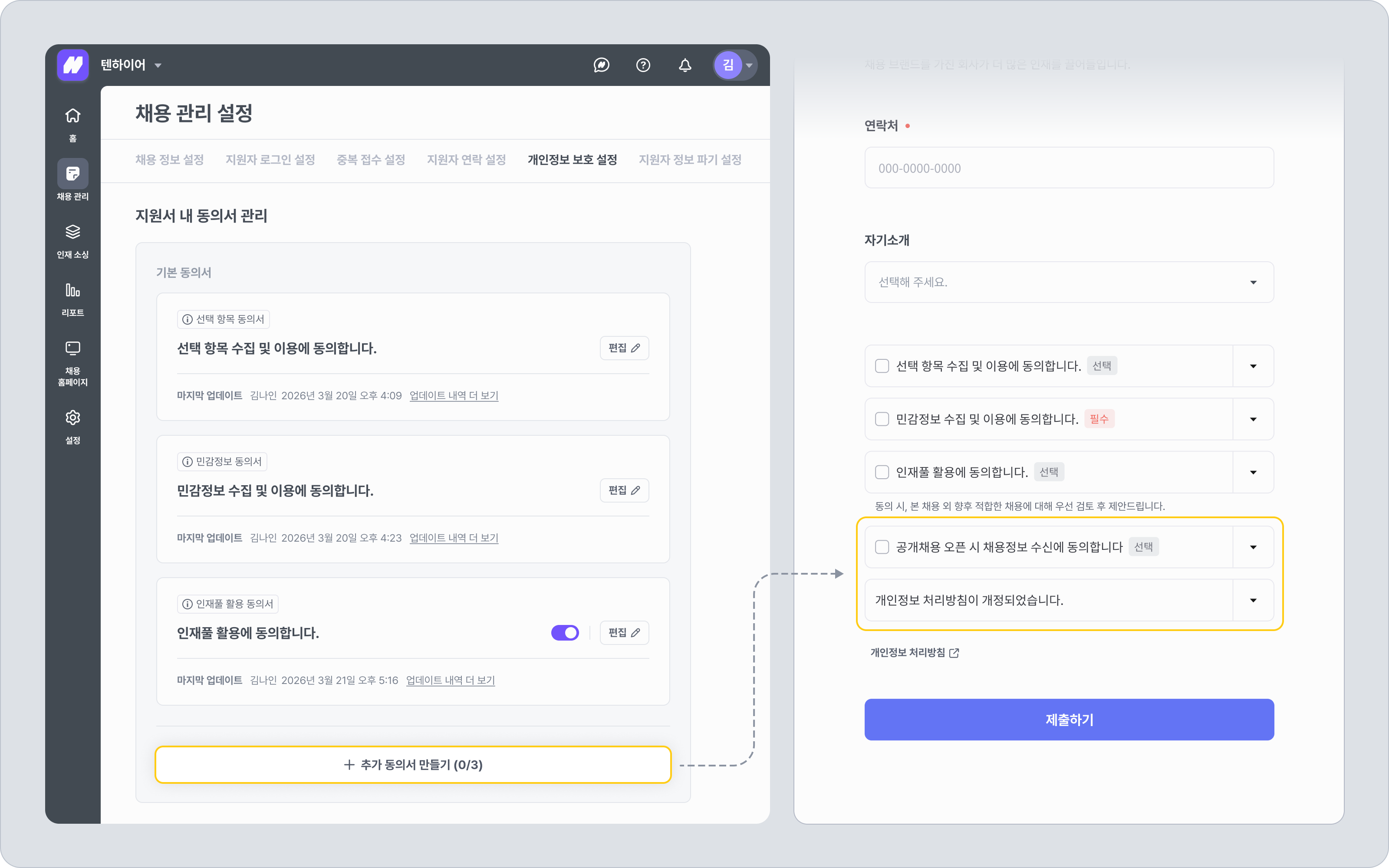Viewport: 1389px width, 868px height.
Task: Open the chat support icon
Action: [x=601, y=66]
